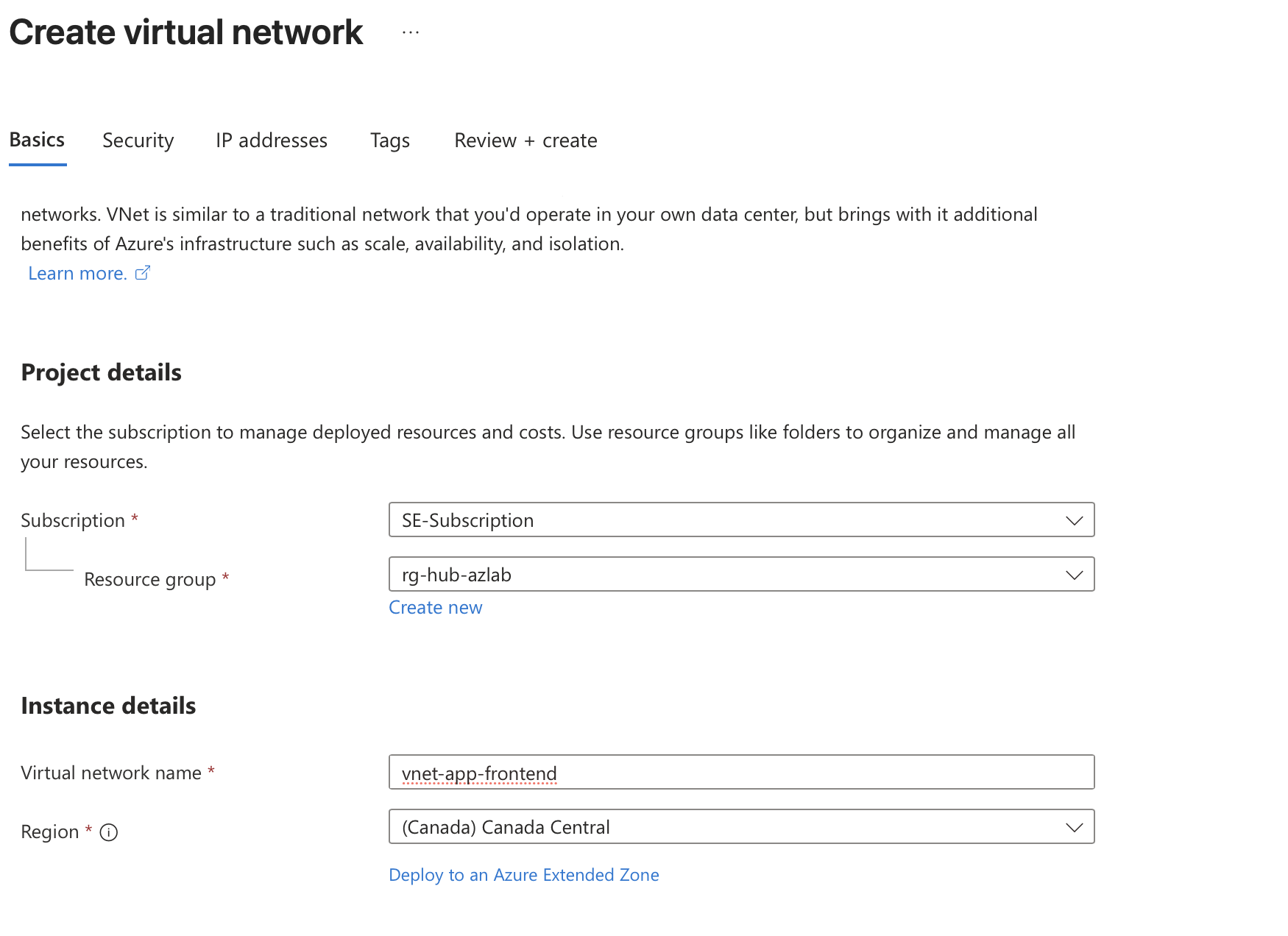The height and width of the screenshot is (936, 1288).
Task: Click Create new resource group link
Action: coord(436,608)
